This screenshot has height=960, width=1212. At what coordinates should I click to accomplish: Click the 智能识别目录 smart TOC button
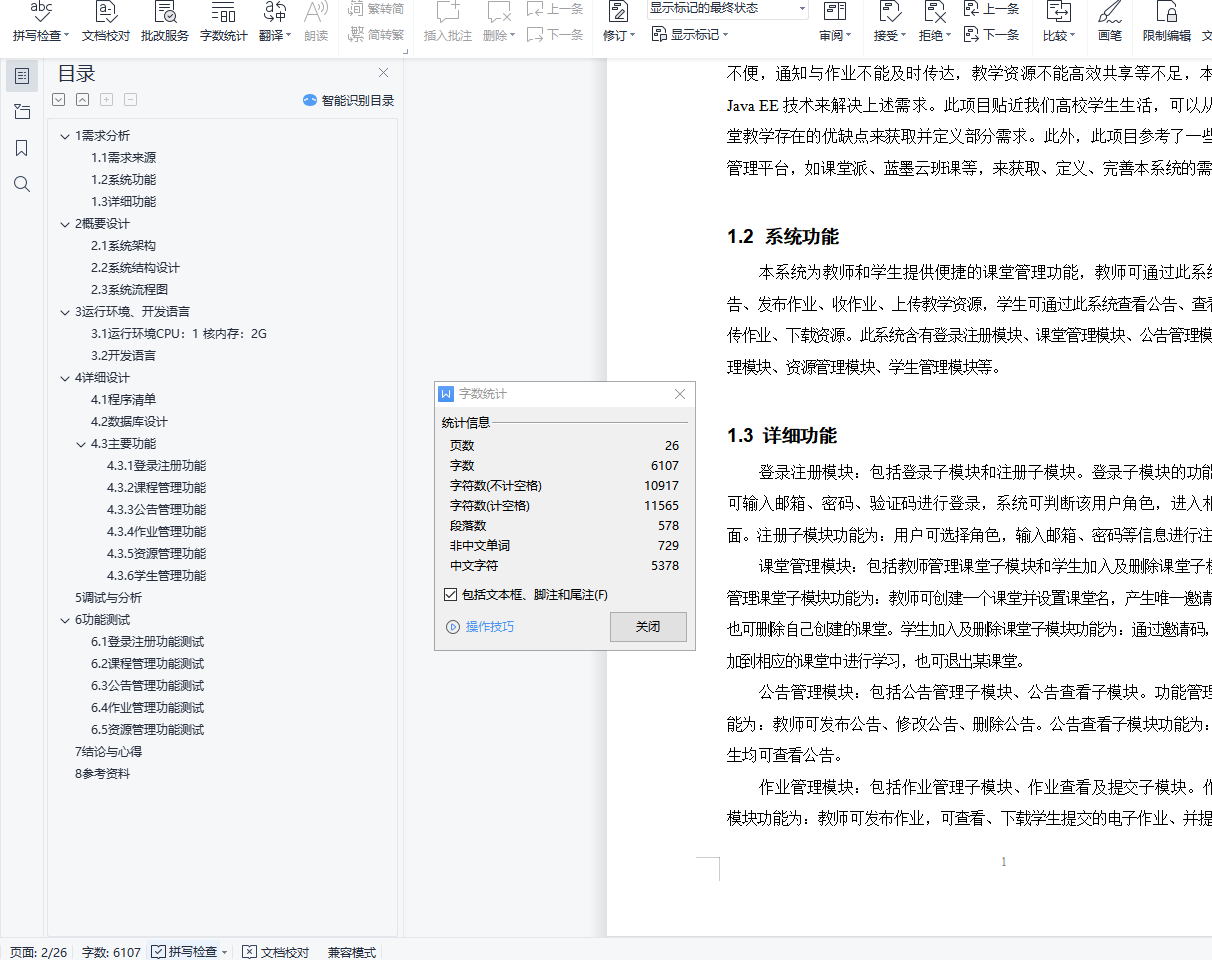349,101
